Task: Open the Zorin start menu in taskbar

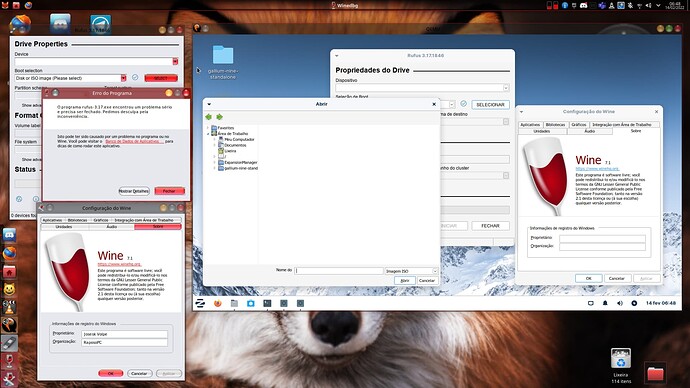Action: pos(200,303)
